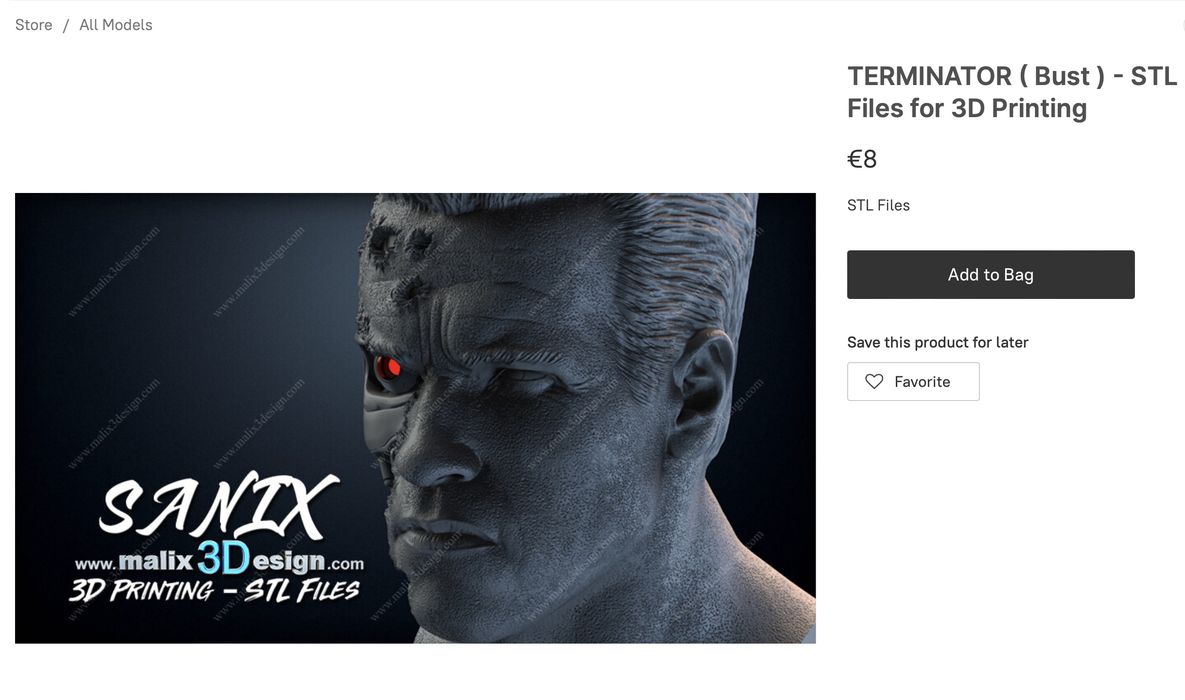This screenshot has width=1185, height=700.
Task: Click the blue 3D lettering in logo
Action: pos(224,558)
